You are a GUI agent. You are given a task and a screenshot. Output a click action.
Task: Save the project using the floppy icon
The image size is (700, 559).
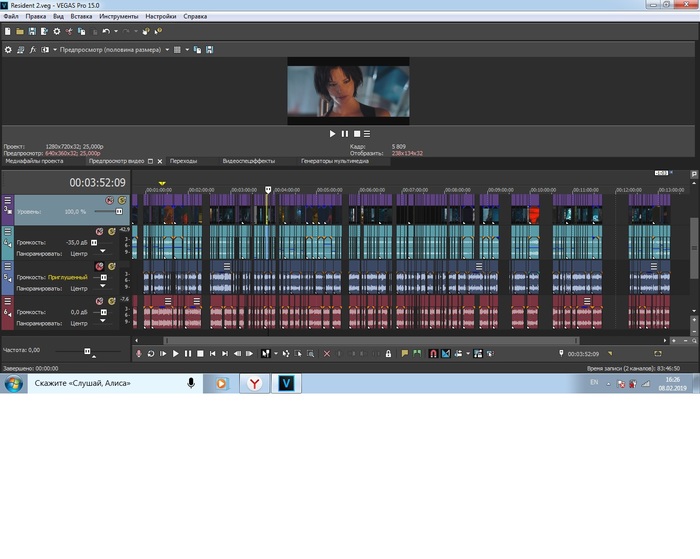tap(32, 31)
